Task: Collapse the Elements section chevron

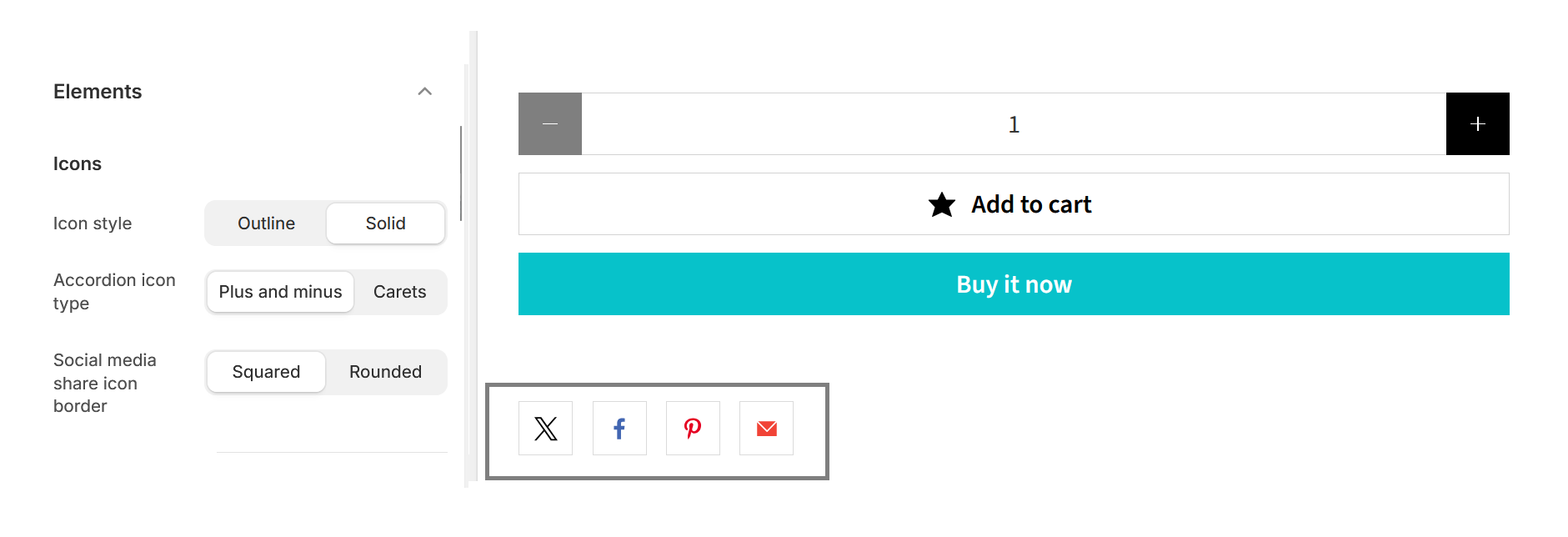Action: click(x=424, y=92)
